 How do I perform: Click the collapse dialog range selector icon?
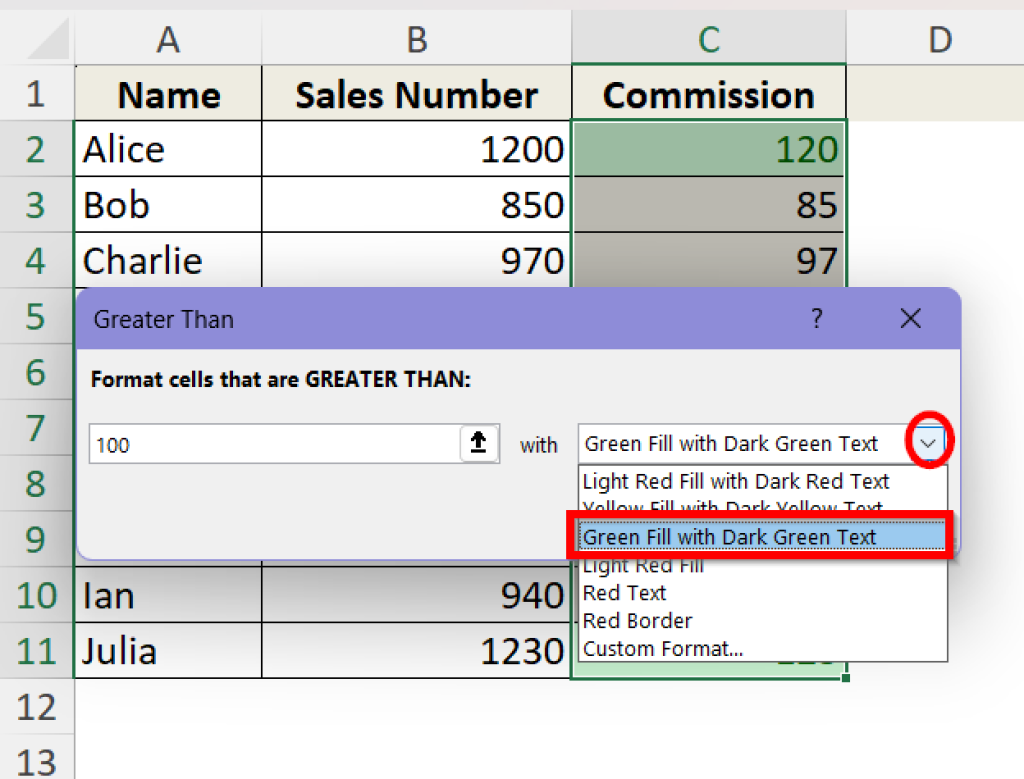(478, 444)
